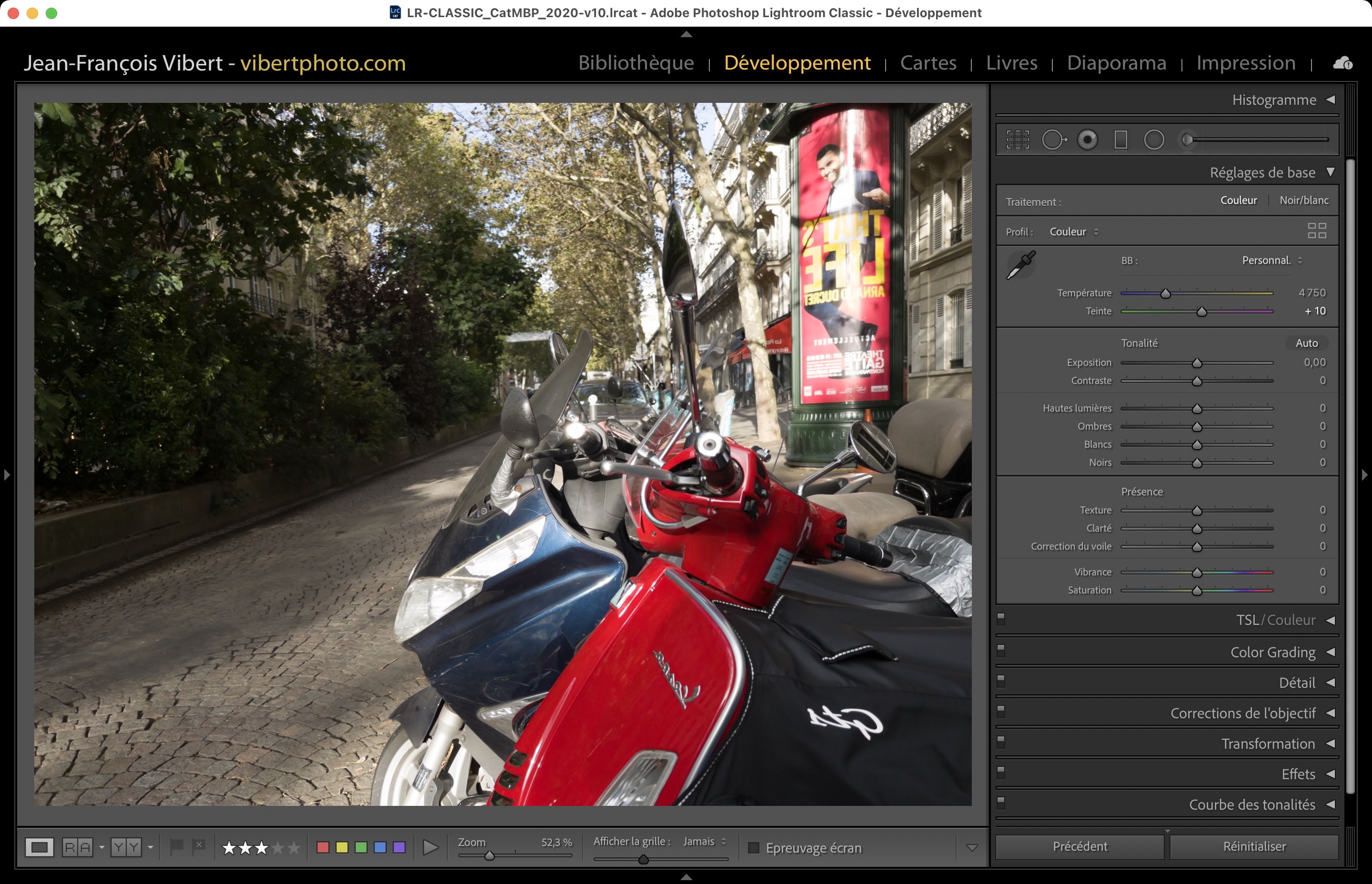Apply the red color label swatch
The image size is (1372, 884).
click(x=323, y=847)
